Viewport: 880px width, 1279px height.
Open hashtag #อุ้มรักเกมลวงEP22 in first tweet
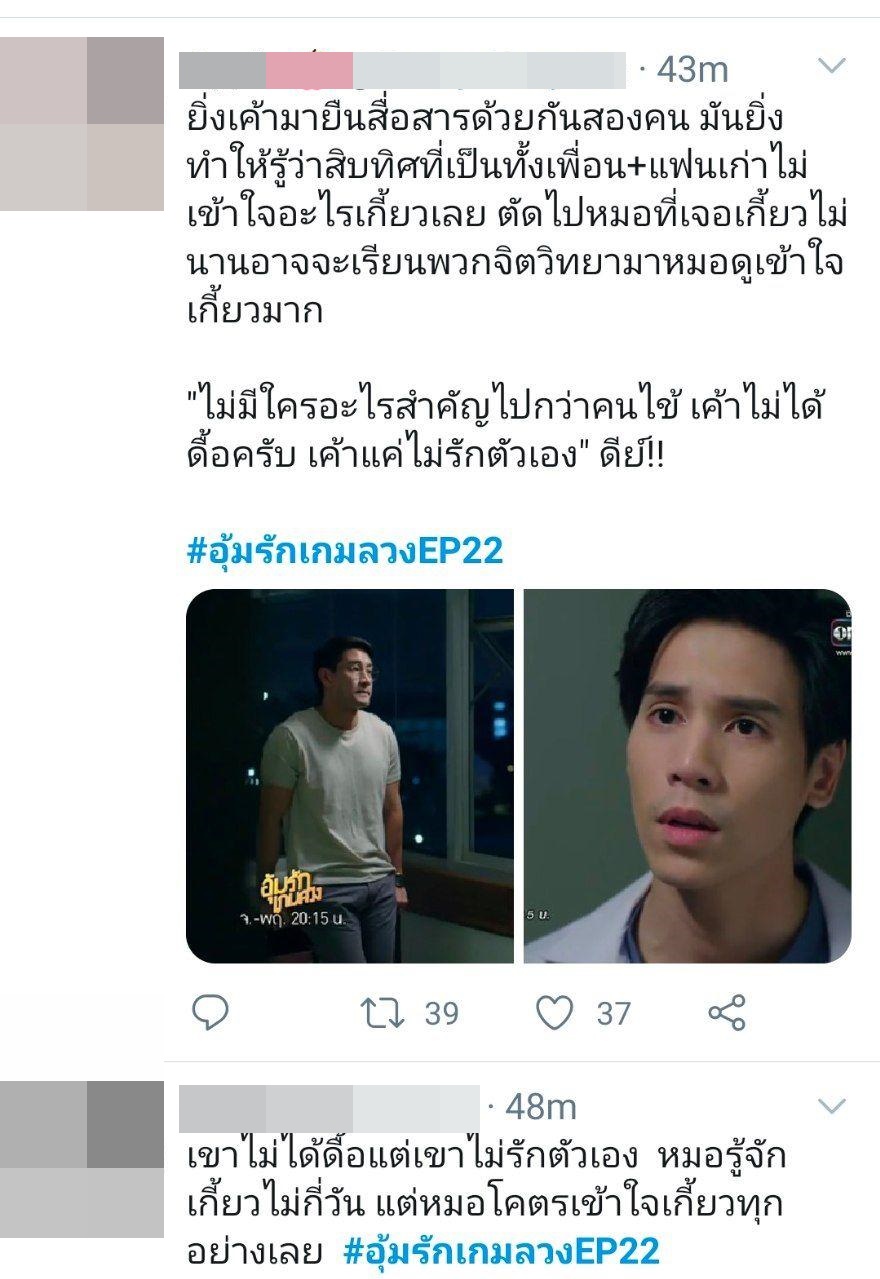tap(345, 551)
